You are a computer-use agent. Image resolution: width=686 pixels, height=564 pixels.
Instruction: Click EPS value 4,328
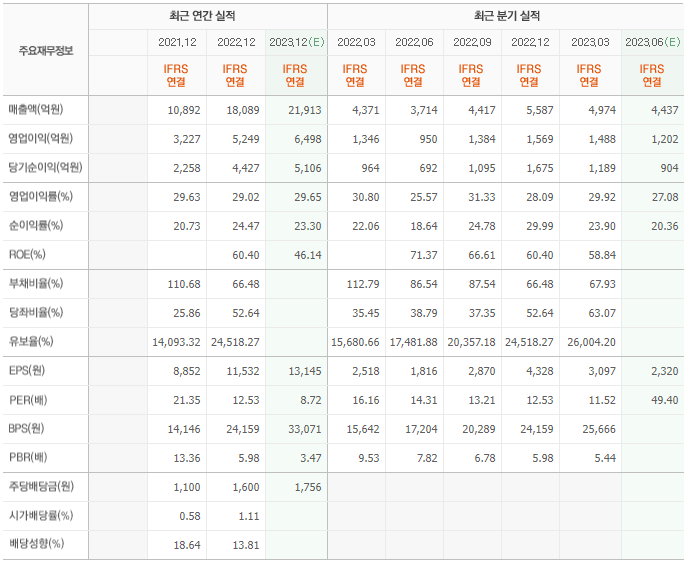click(539, 371)
